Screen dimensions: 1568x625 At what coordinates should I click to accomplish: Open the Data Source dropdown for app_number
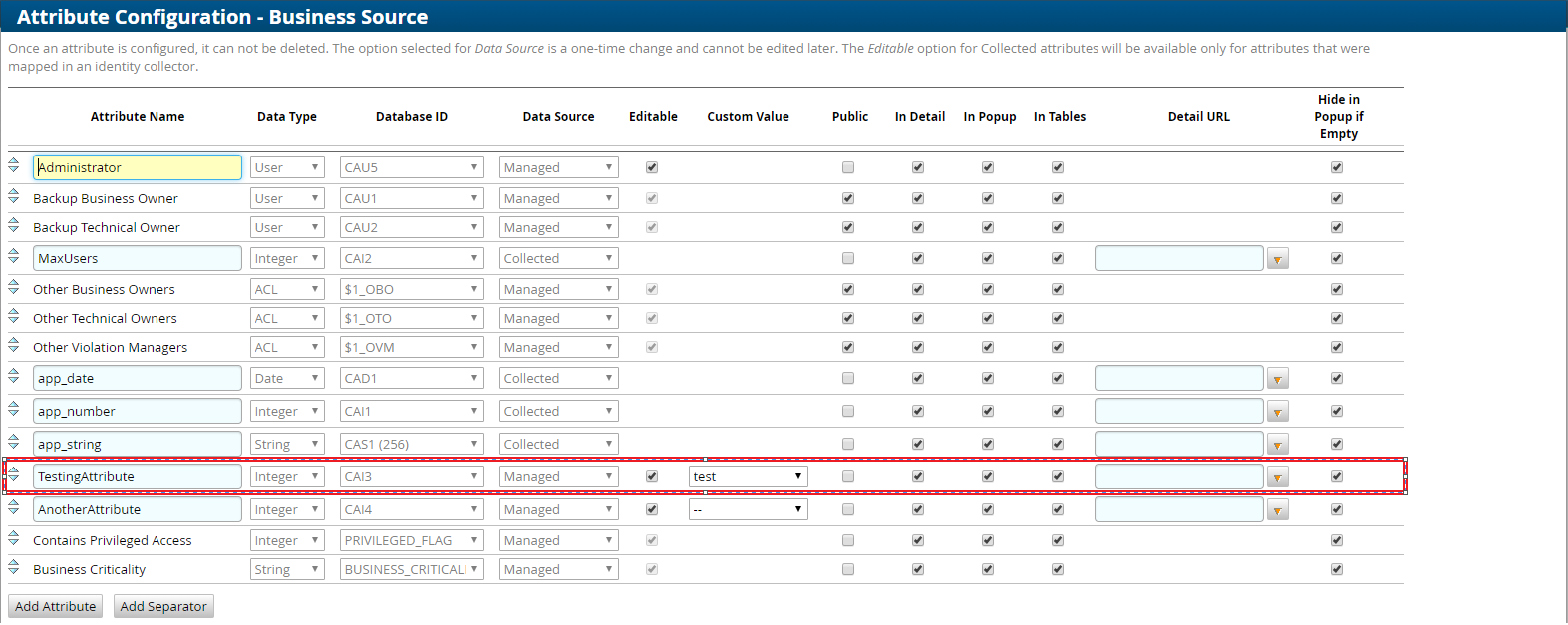pyautogui.click(x=558, y=411)
